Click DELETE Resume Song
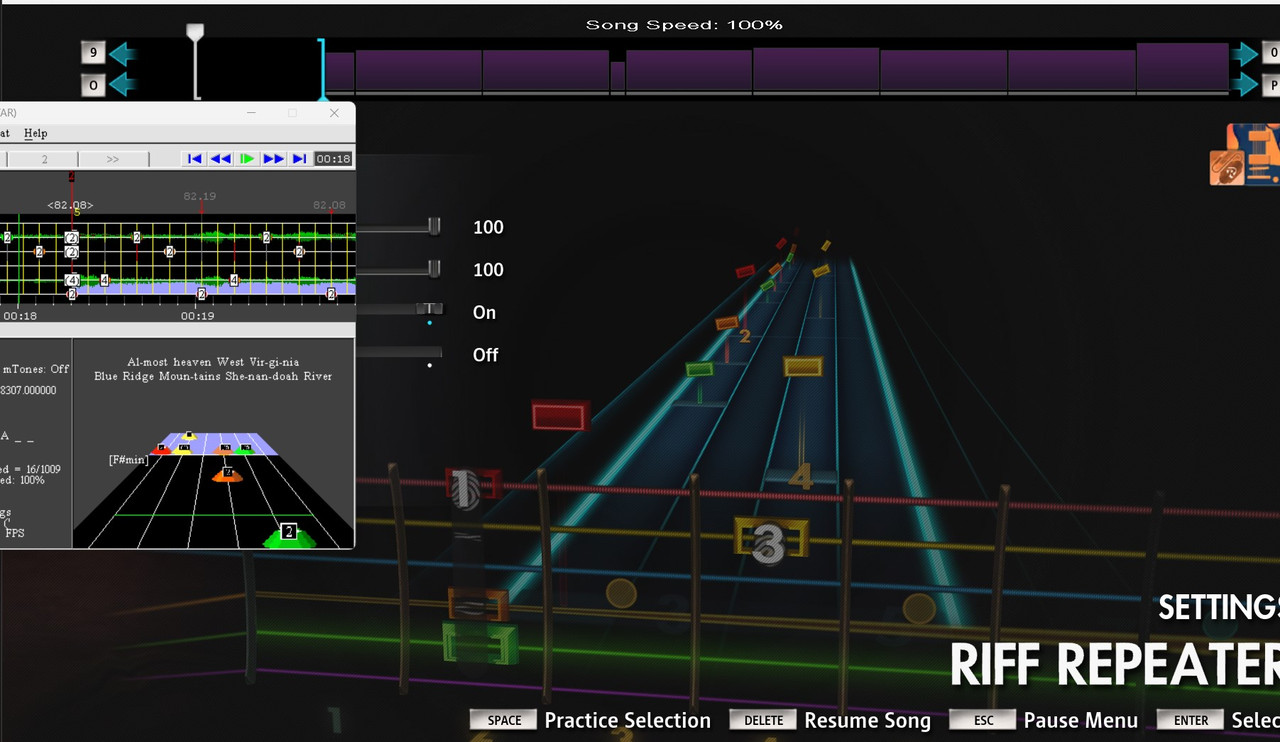 click(x=830, y=720)
